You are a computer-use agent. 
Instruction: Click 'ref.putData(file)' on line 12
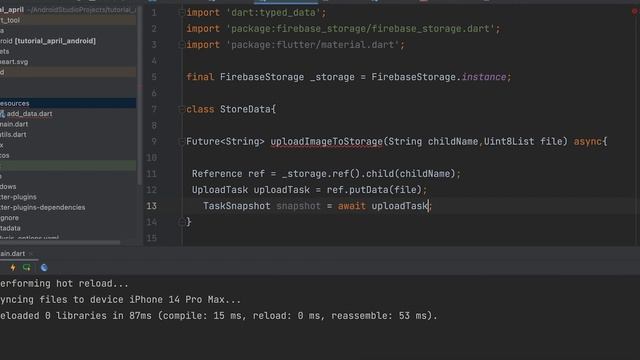click(x=374, y=190)
